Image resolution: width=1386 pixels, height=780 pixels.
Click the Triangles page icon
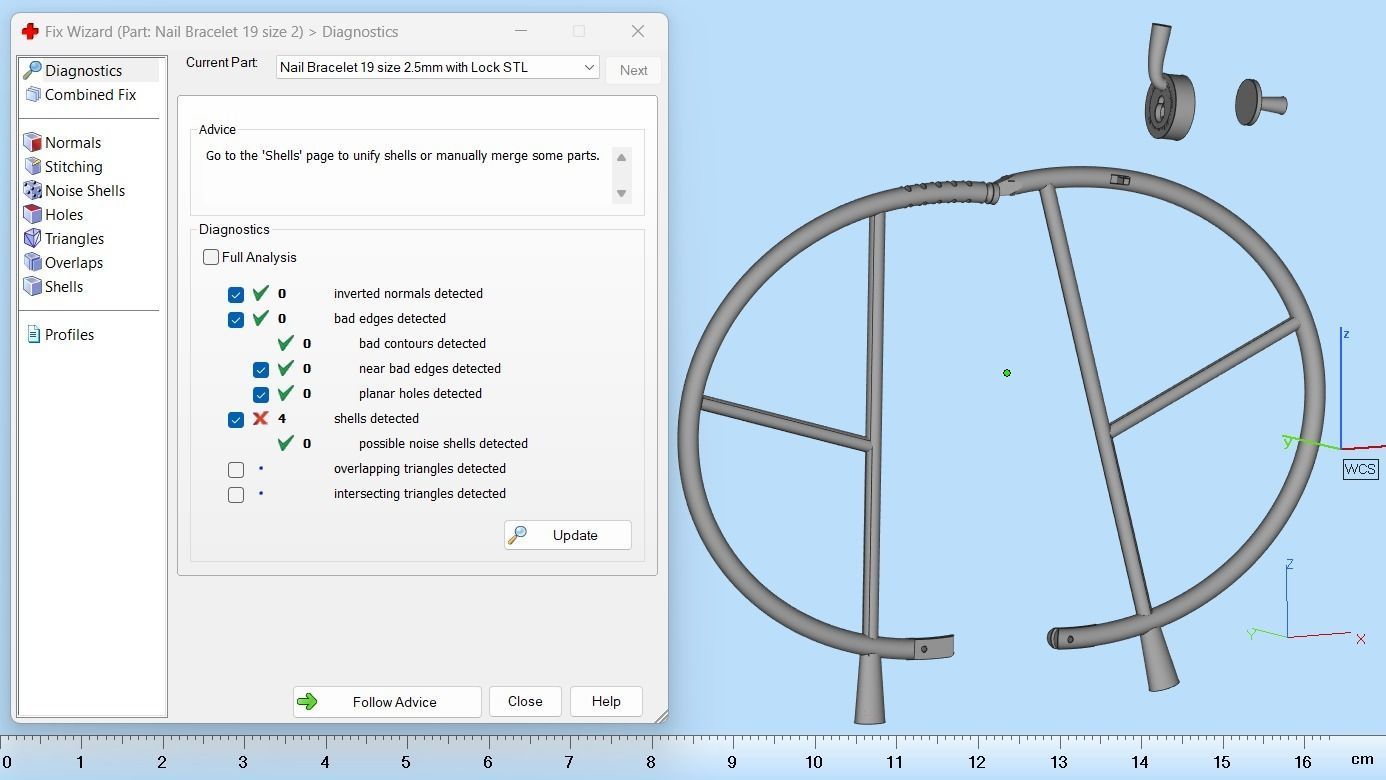point(32,238)
